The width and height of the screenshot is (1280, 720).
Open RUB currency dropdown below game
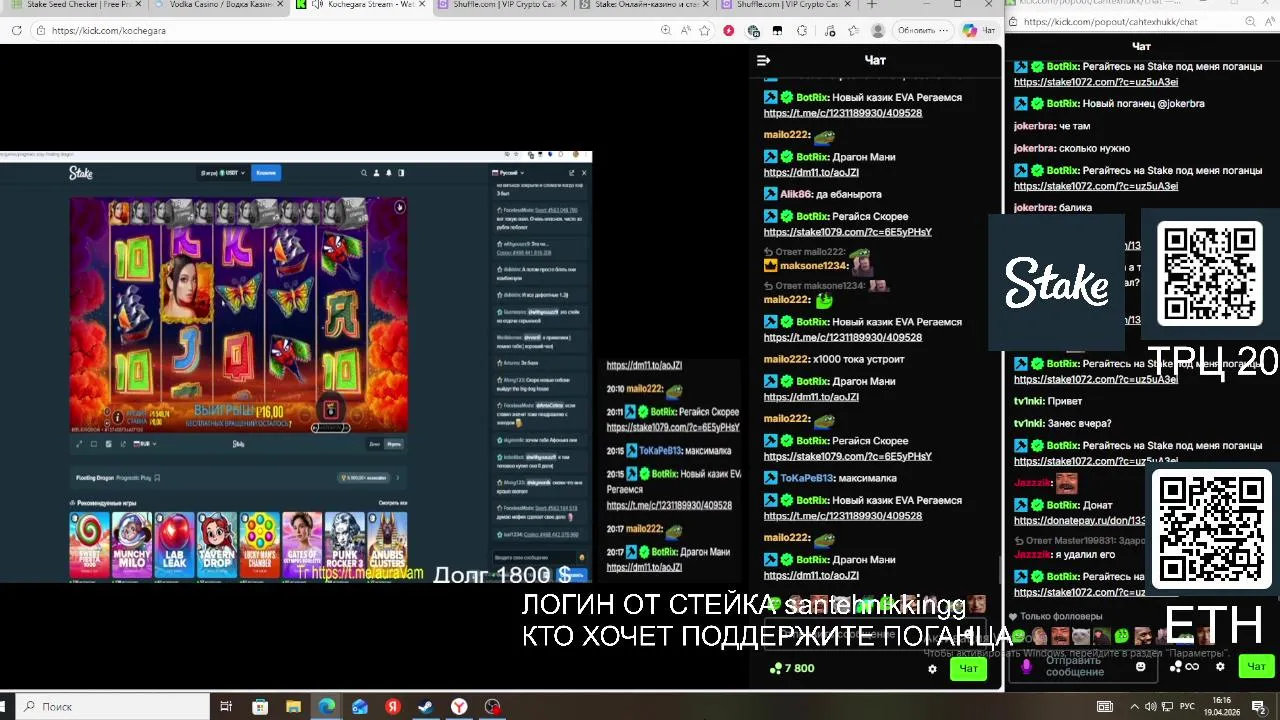tap(146, 444)
